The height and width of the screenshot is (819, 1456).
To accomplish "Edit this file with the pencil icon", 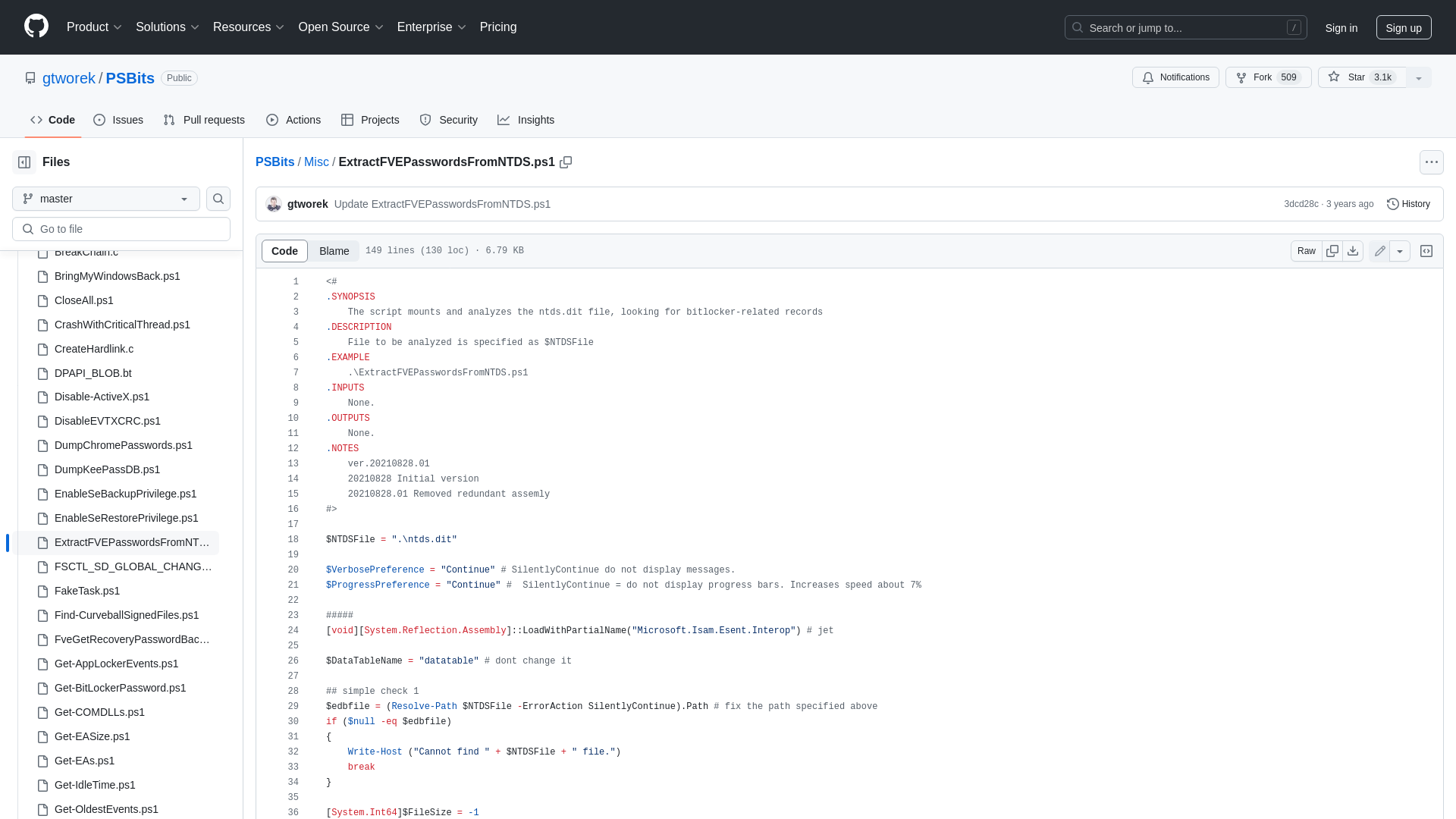I will (x=1379, y=251).
